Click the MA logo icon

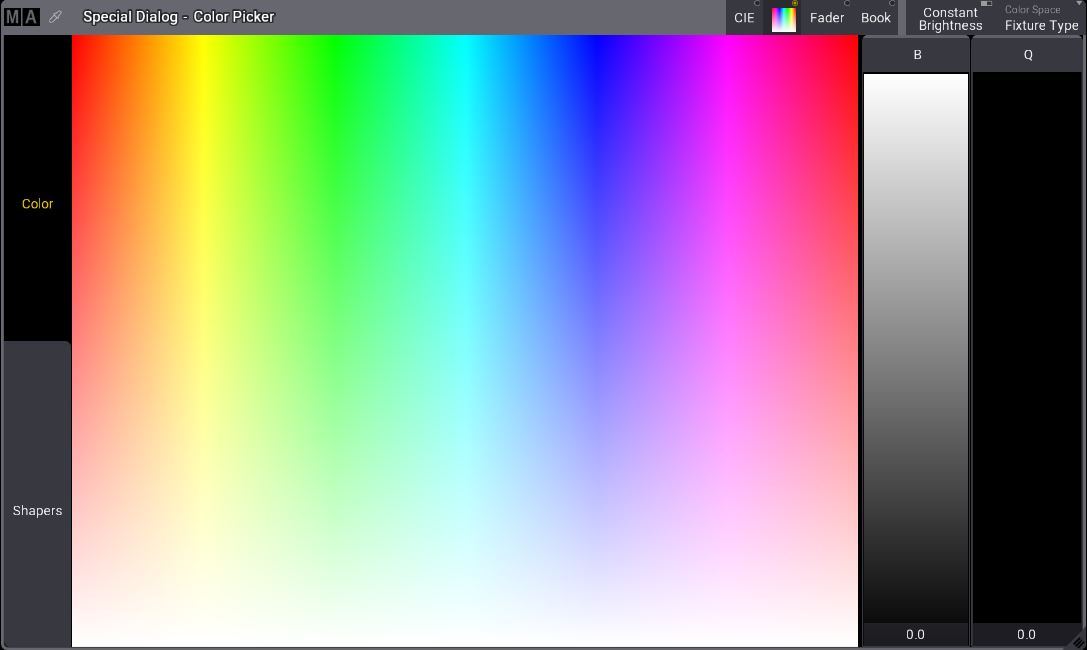22,17
